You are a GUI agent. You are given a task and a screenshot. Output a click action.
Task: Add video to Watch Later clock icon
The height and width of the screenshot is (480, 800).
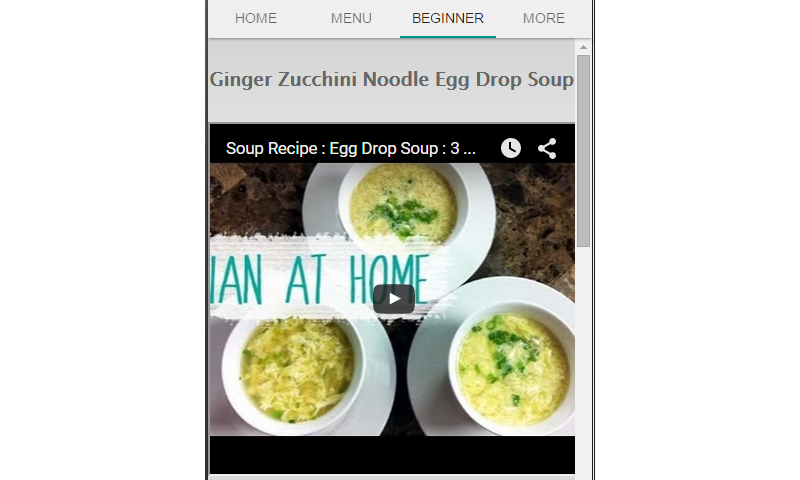511,148
